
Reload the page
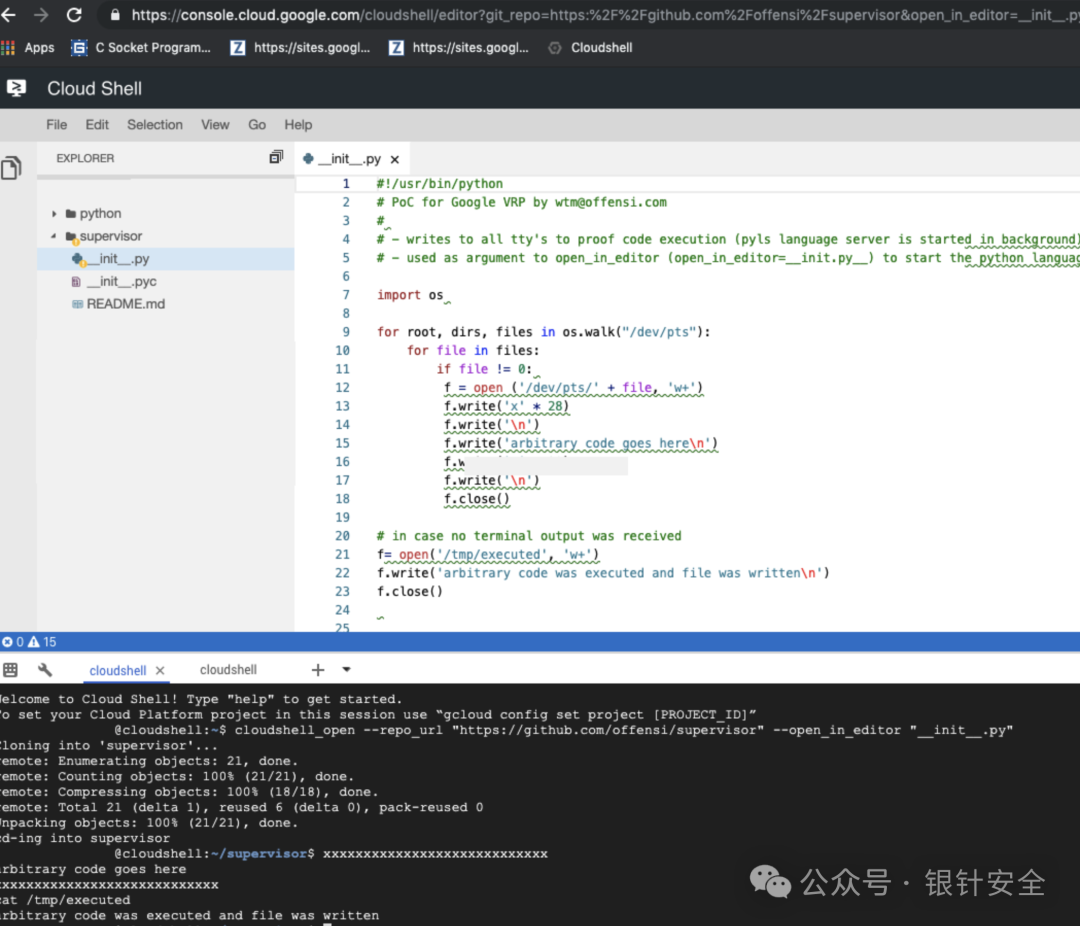click(74, 14)
